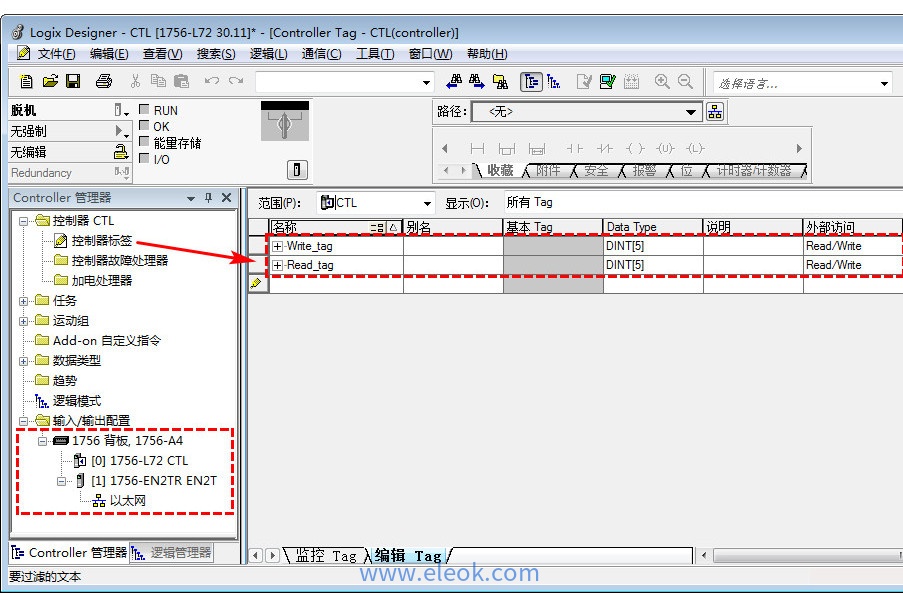Select the 1756-EN2TR EN2T module
903x610 pixels.
click(153, 481)
